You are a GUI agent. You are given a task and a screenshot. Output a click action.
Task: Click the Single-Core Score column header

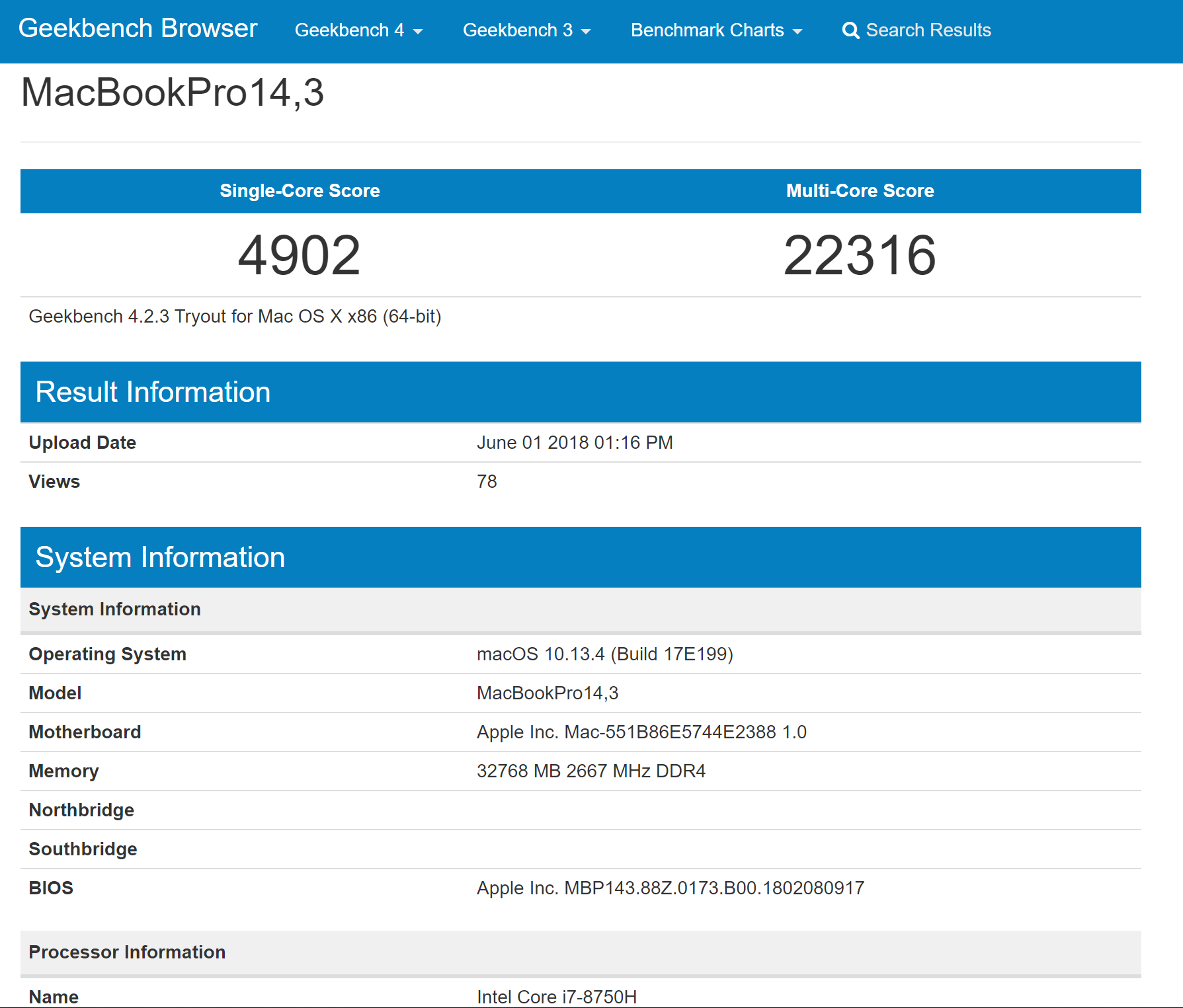point(300,191)
